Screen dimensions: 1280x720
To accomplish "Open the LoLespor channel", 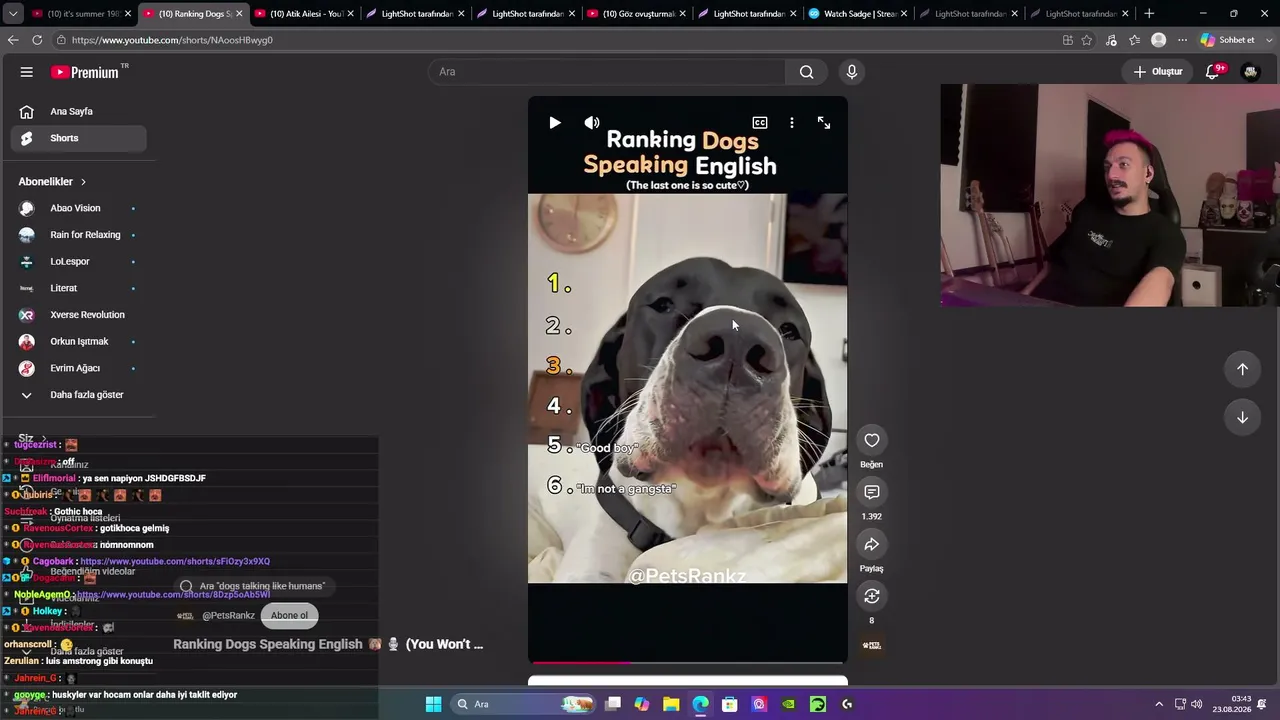I will pyautogui.click(x=78, y=262).
